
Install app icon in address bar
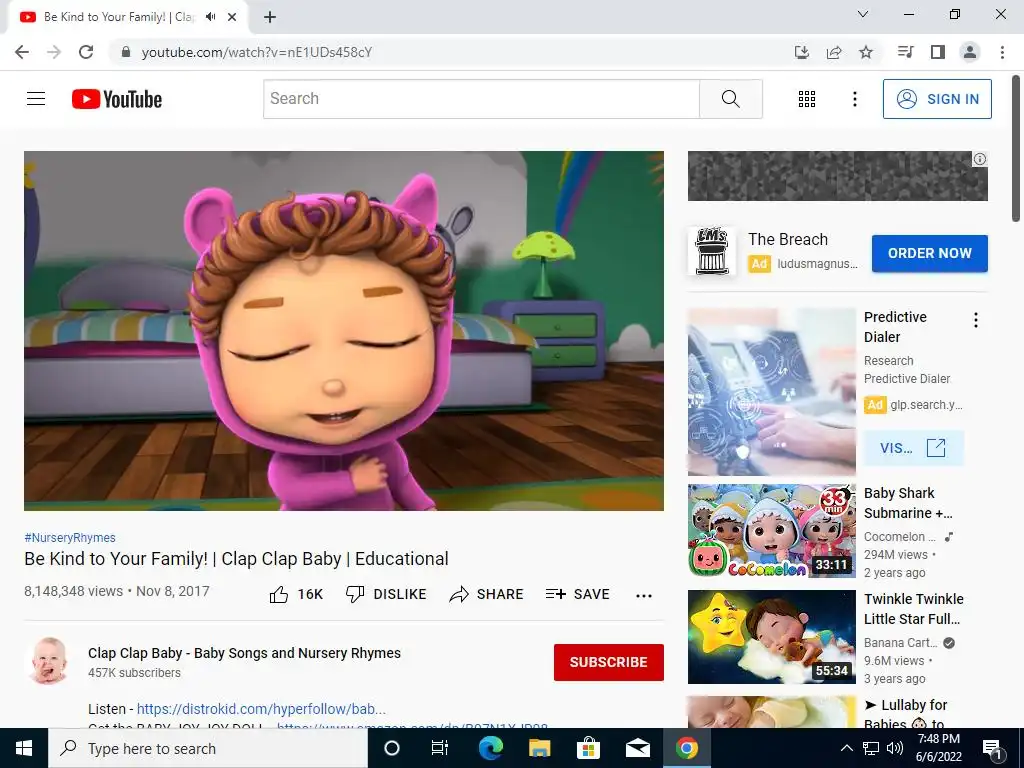[x=802, y=52]
